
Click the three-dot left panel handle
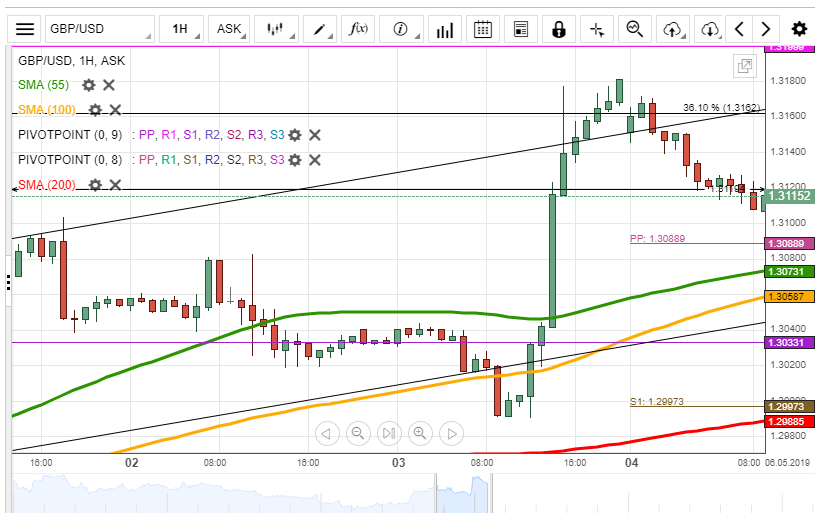tap(8, 283)
